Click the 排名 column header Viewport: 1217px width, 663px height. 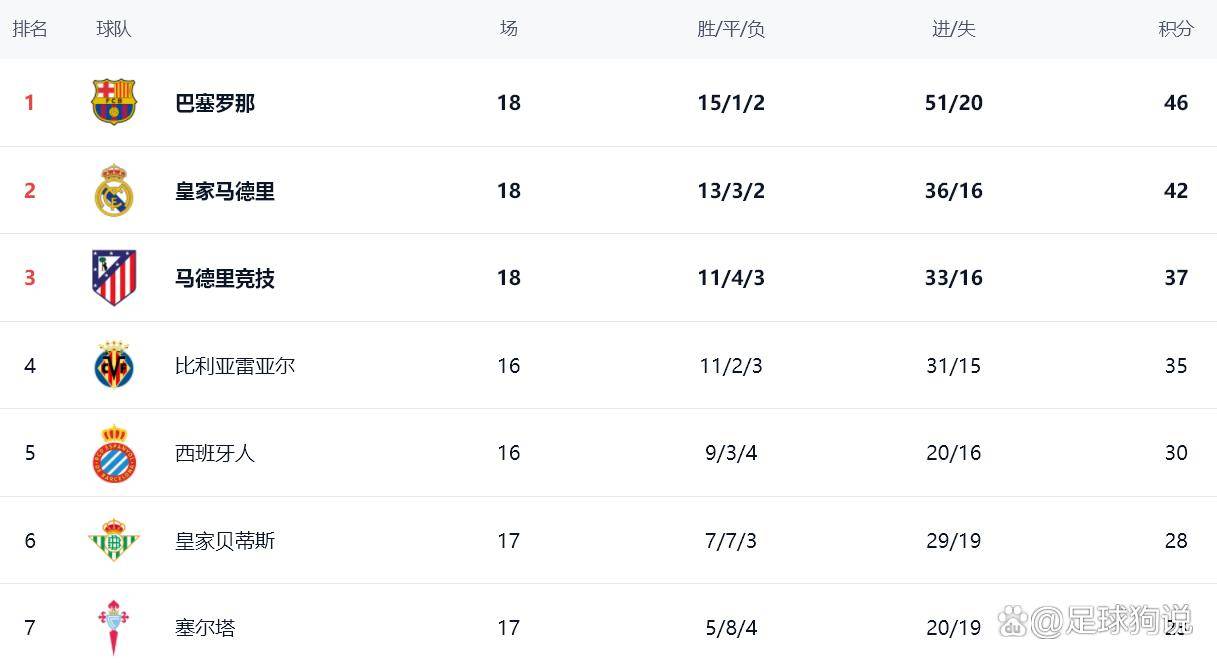[x=30, y=29]
